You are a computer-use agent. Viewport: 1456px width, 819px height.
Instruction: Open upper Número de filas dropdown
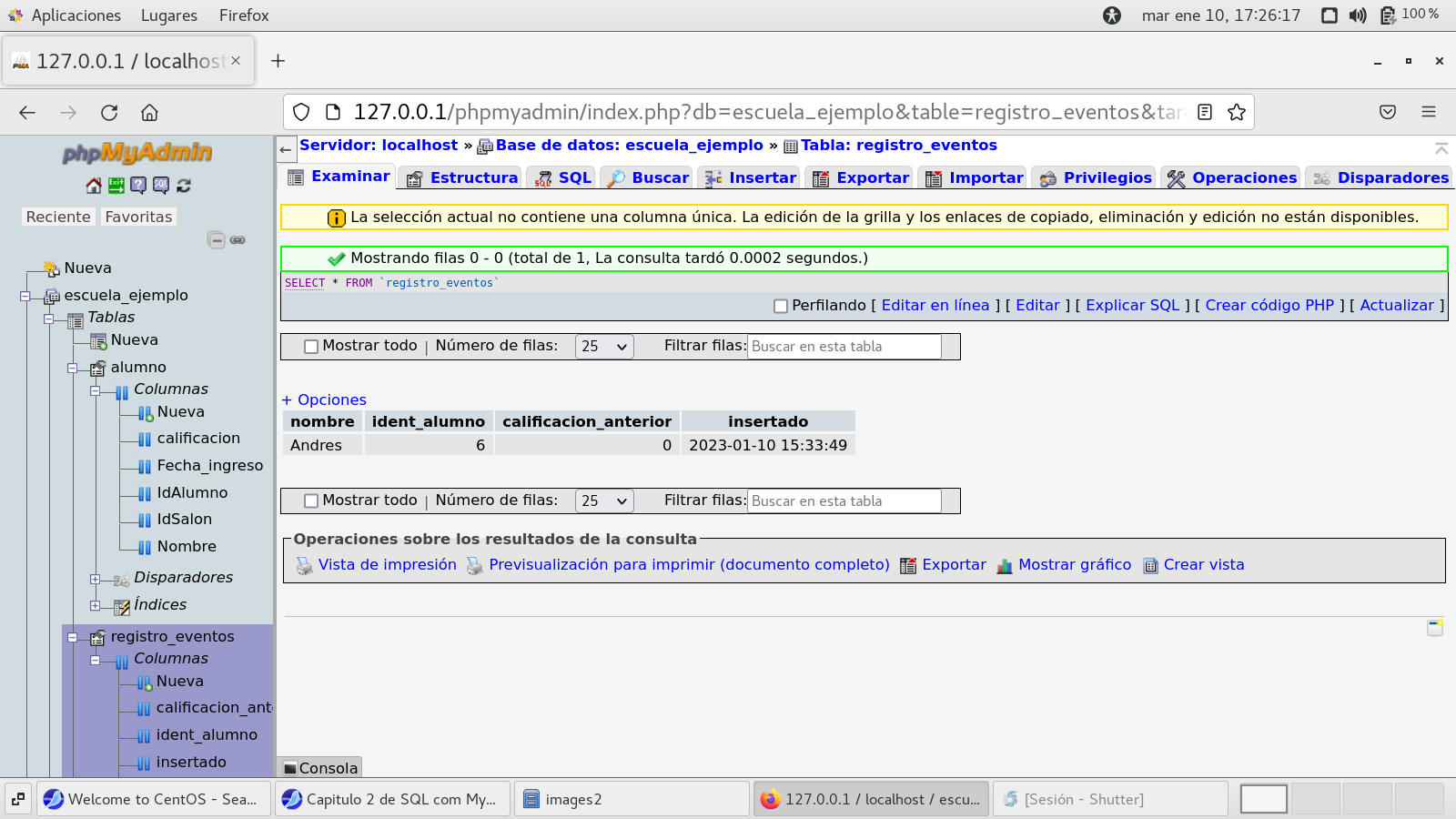pos(604,347)
